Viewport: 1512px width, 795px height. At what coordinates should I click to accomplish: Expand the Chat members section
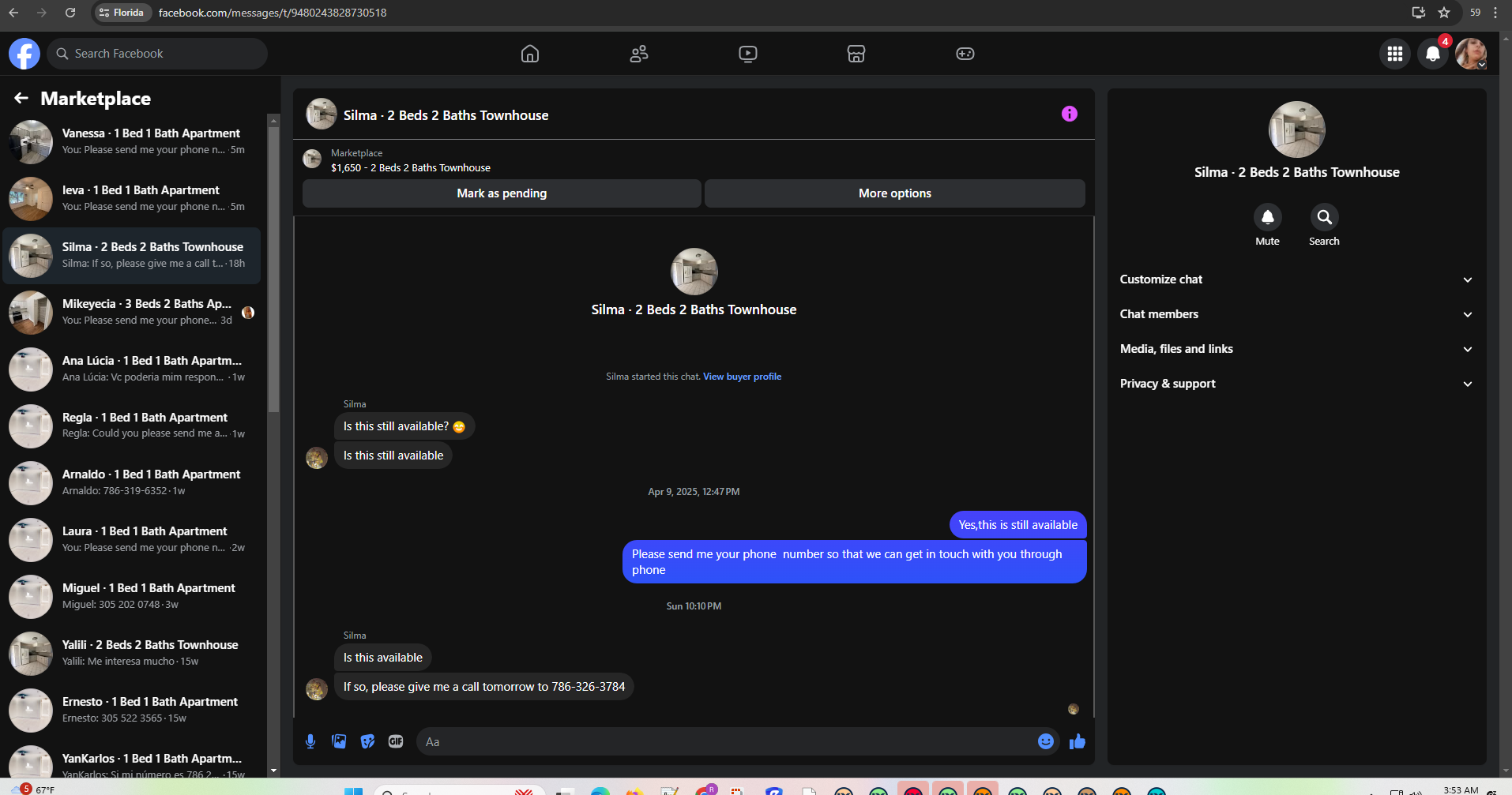pyautogui.click(x=1296, y=314)
